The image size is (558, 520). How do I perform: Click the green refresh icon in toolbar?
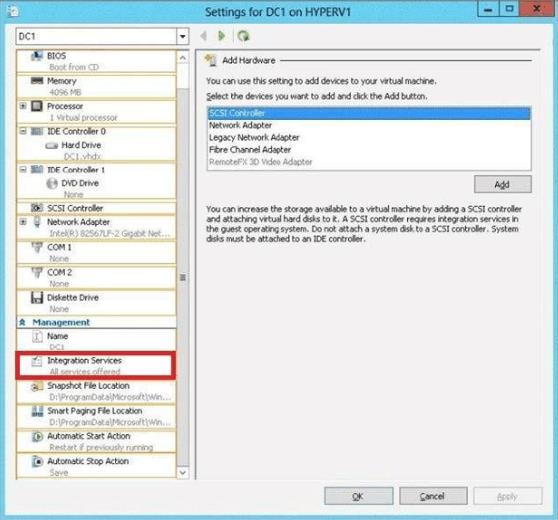[x=243, y=36]
